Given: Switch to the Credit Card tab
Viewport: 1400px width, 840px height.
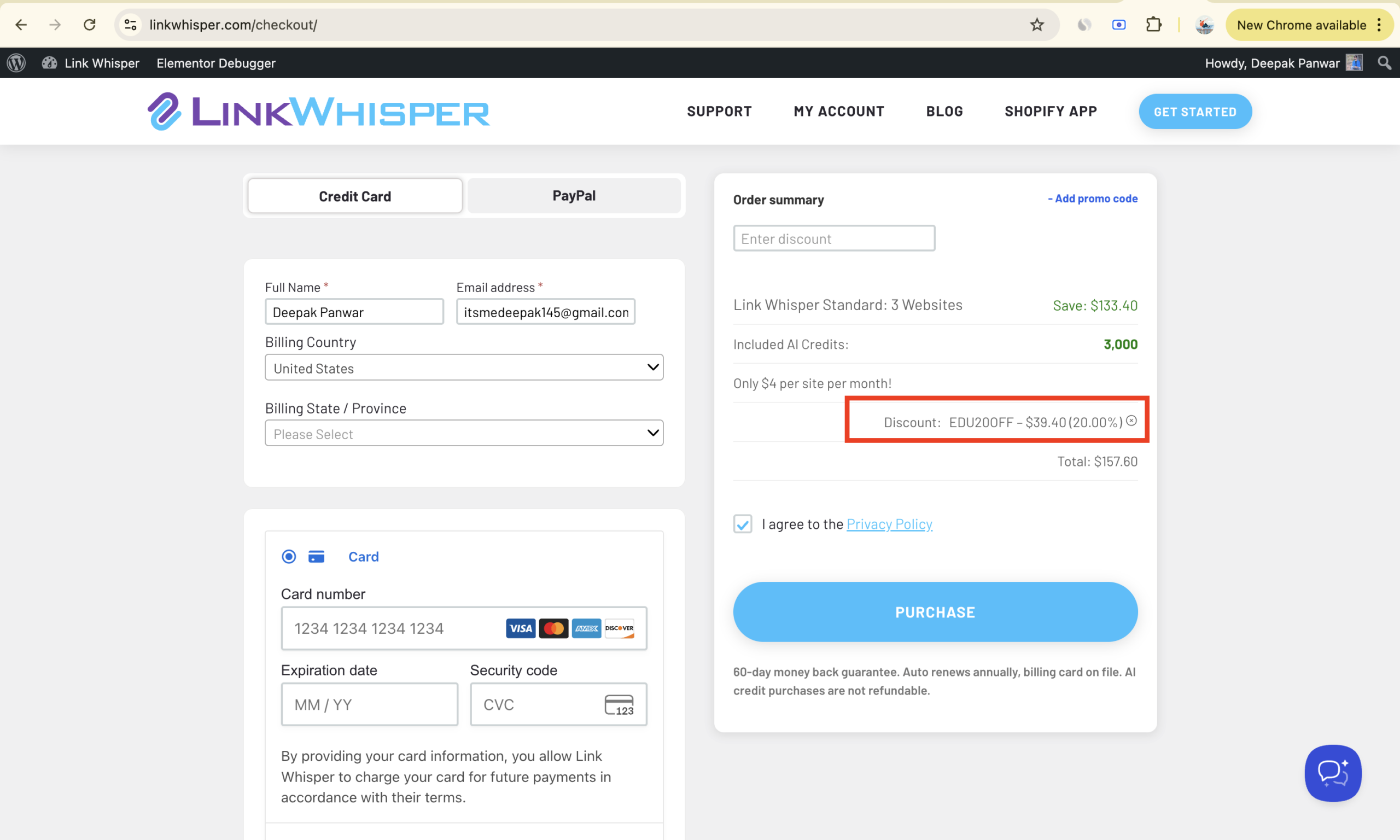Looking at the screenshot, I should coord(355,196).
